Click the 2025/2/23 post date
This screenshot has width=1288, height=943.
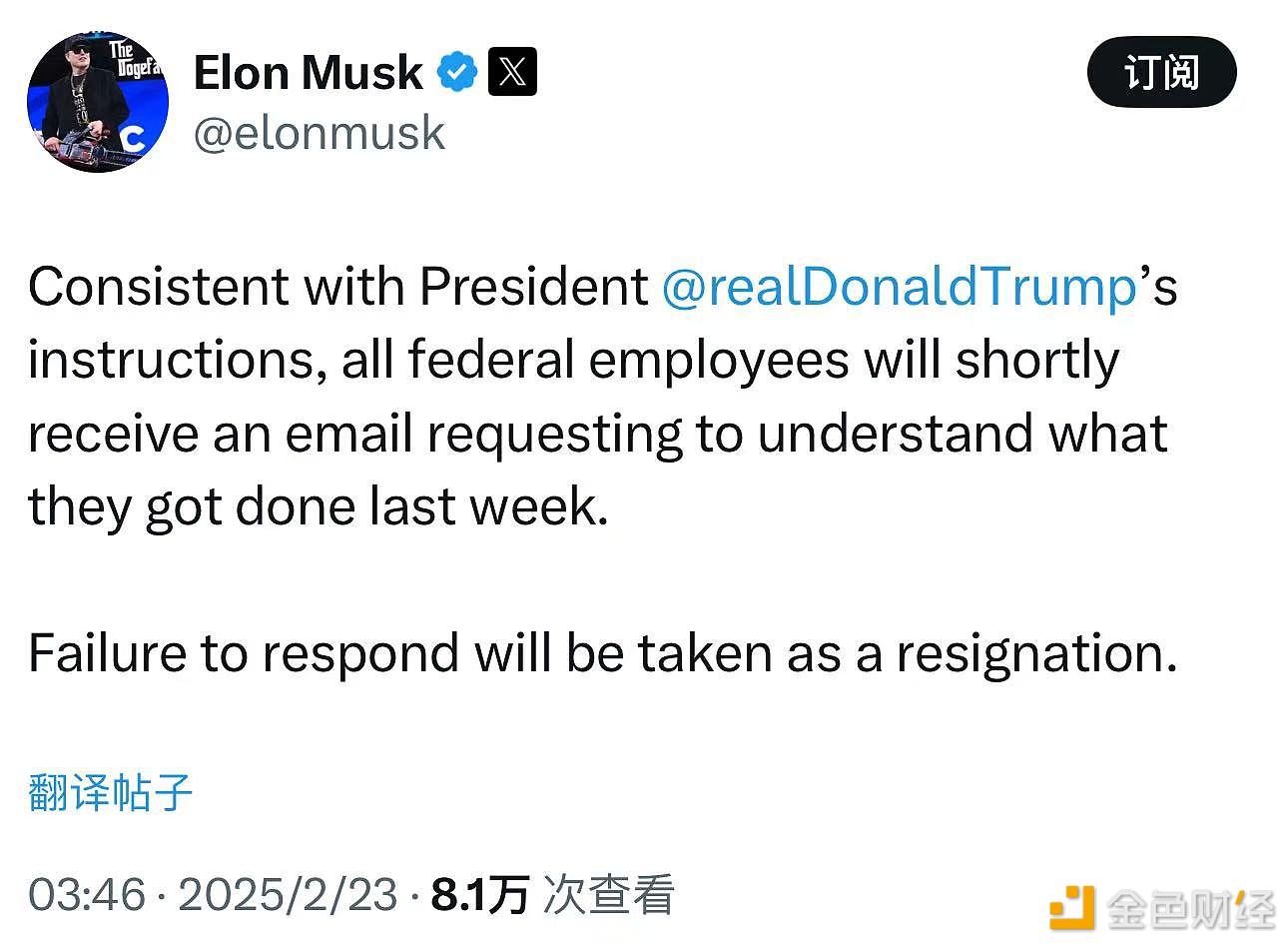click(288, 894)
